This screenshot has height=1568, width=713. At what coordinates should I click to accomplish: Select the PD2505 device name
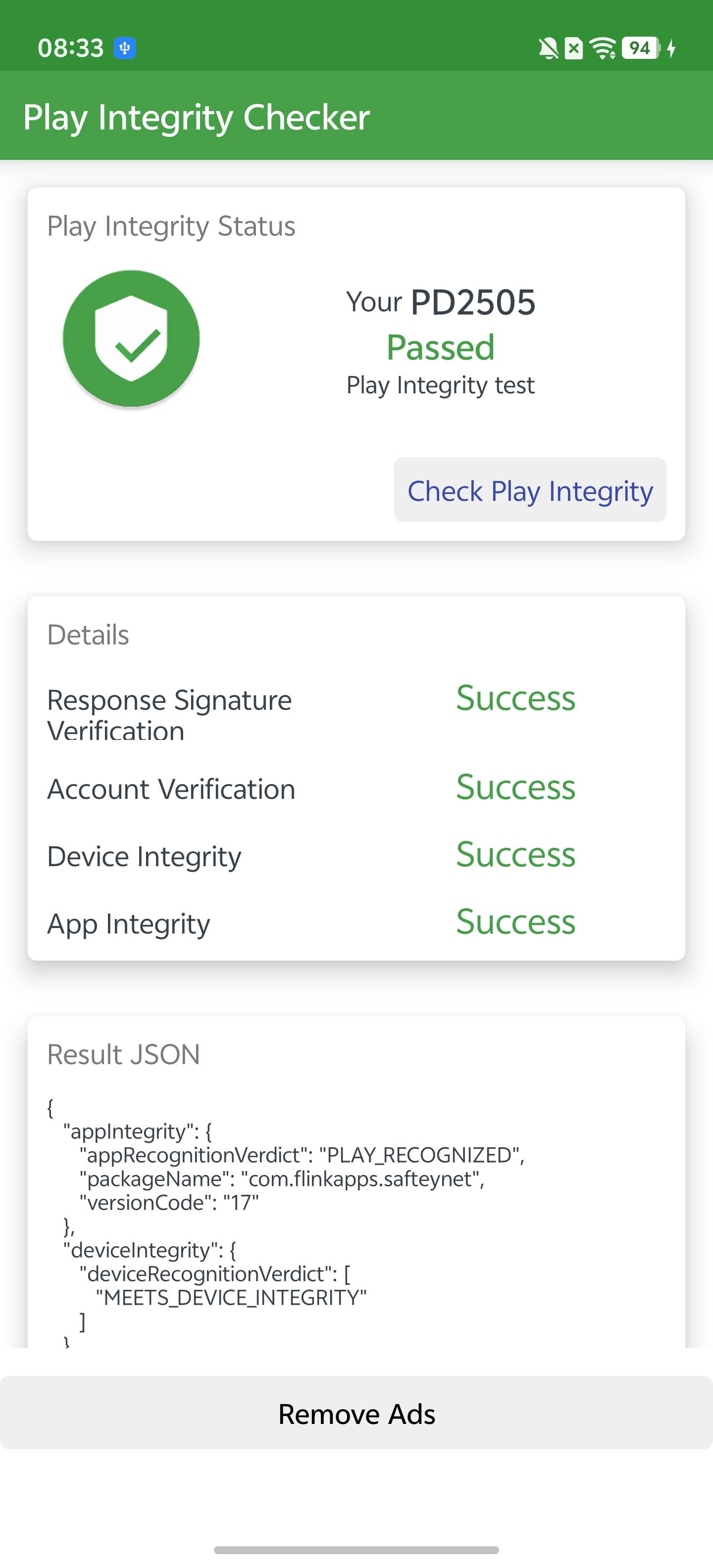tap(472, 302)
